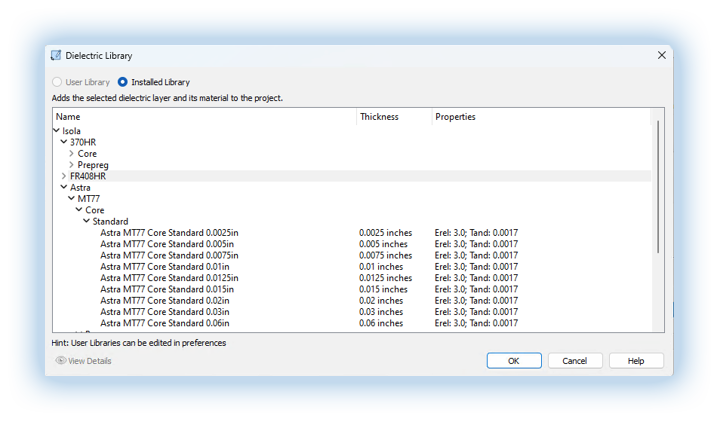Select Astra MT77 Core Standard 0.015in

(167, 289)
